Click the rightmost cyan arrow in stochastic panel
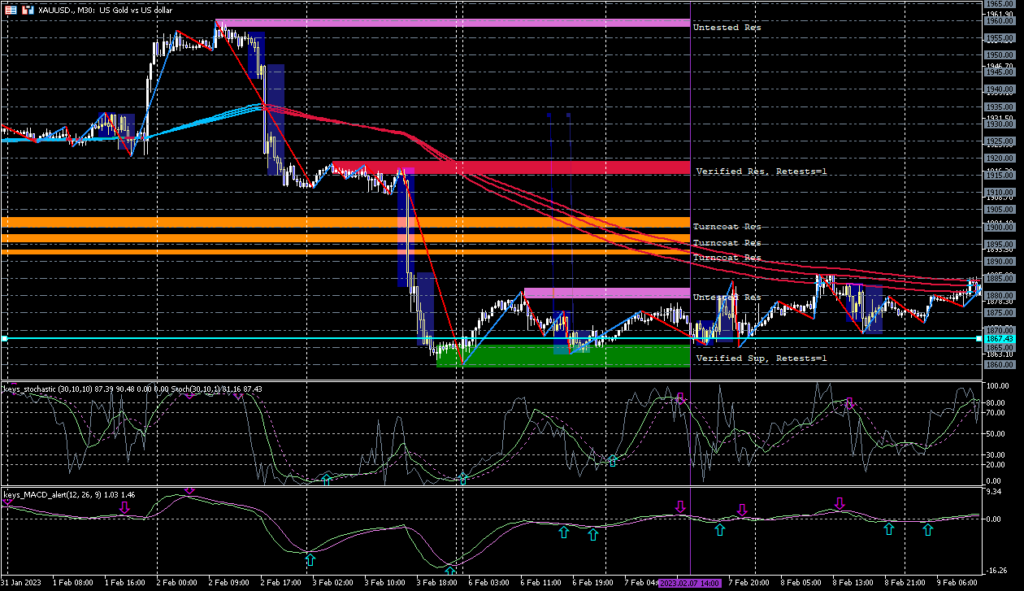Viewport: 1024px width, 591px height. click(613, 460)
